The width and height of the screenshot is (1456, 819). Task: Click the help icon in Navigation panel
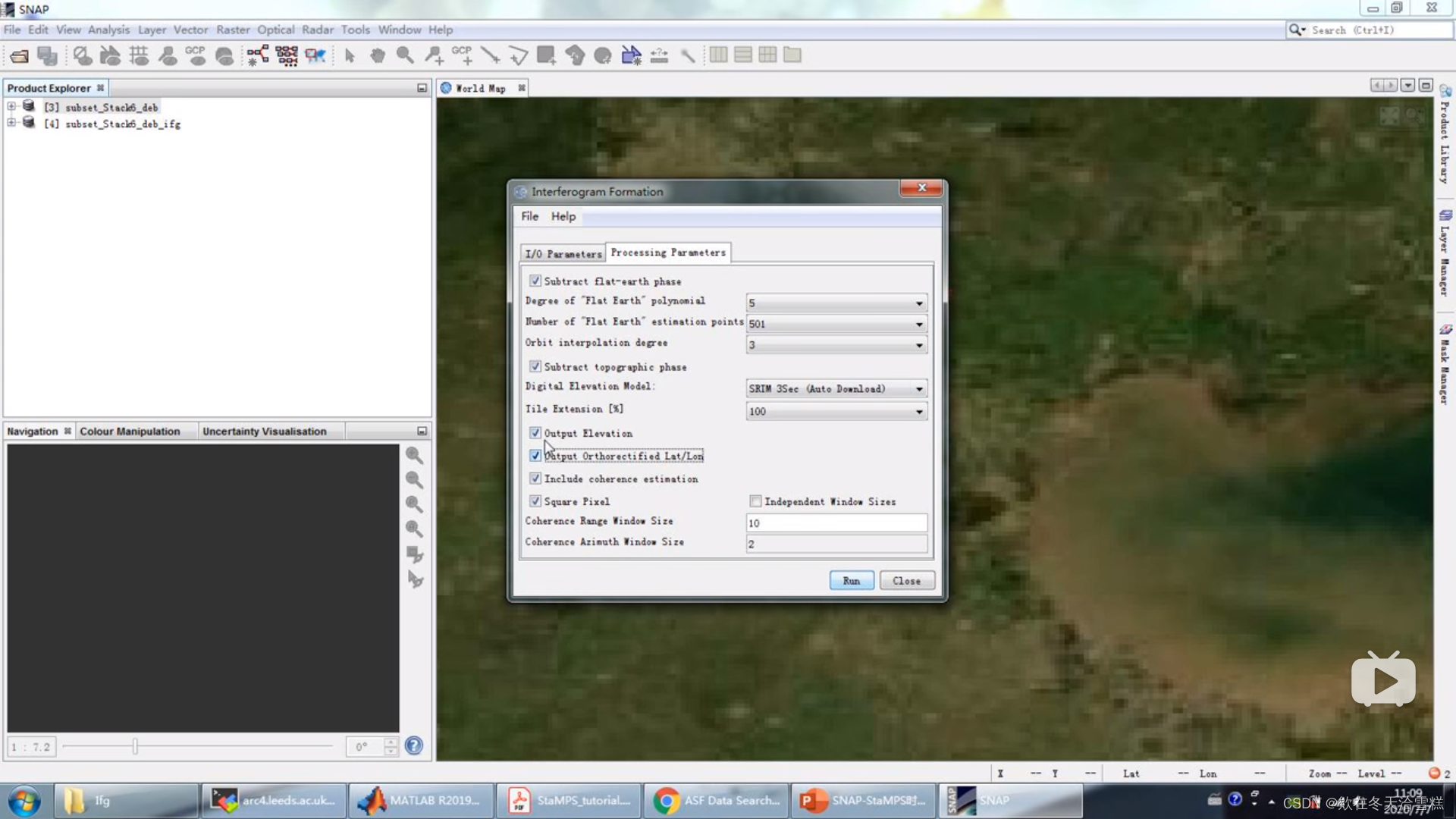pos(413,746)
